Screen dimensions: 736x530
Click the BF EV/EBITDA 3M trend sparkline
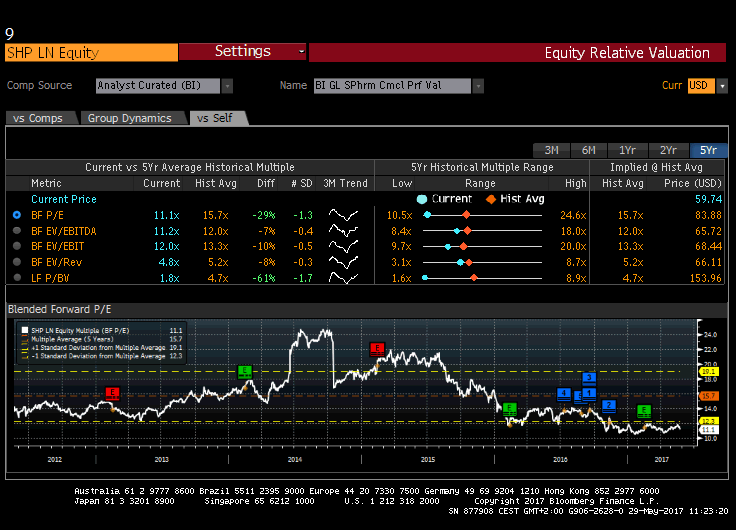[344, 230]
